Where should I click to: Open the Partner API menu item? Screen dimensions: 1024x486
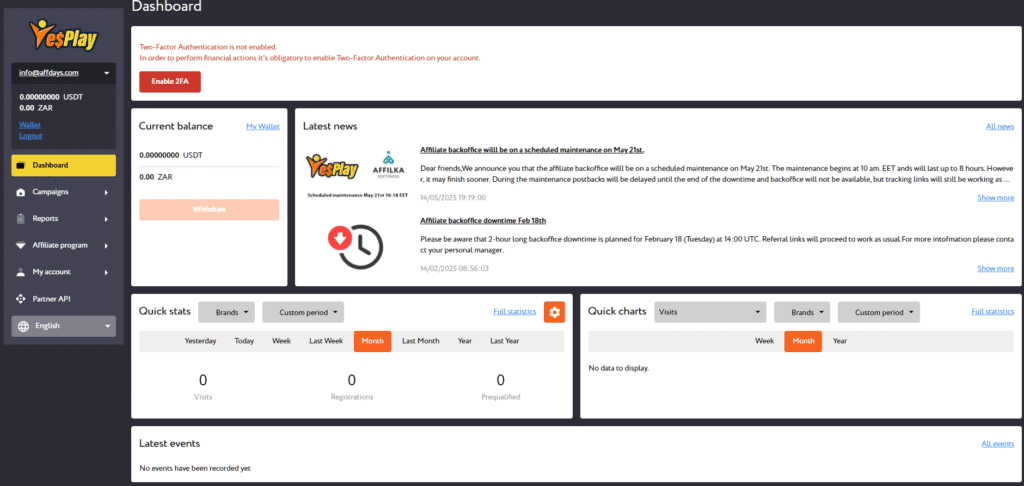coord(63,299)
